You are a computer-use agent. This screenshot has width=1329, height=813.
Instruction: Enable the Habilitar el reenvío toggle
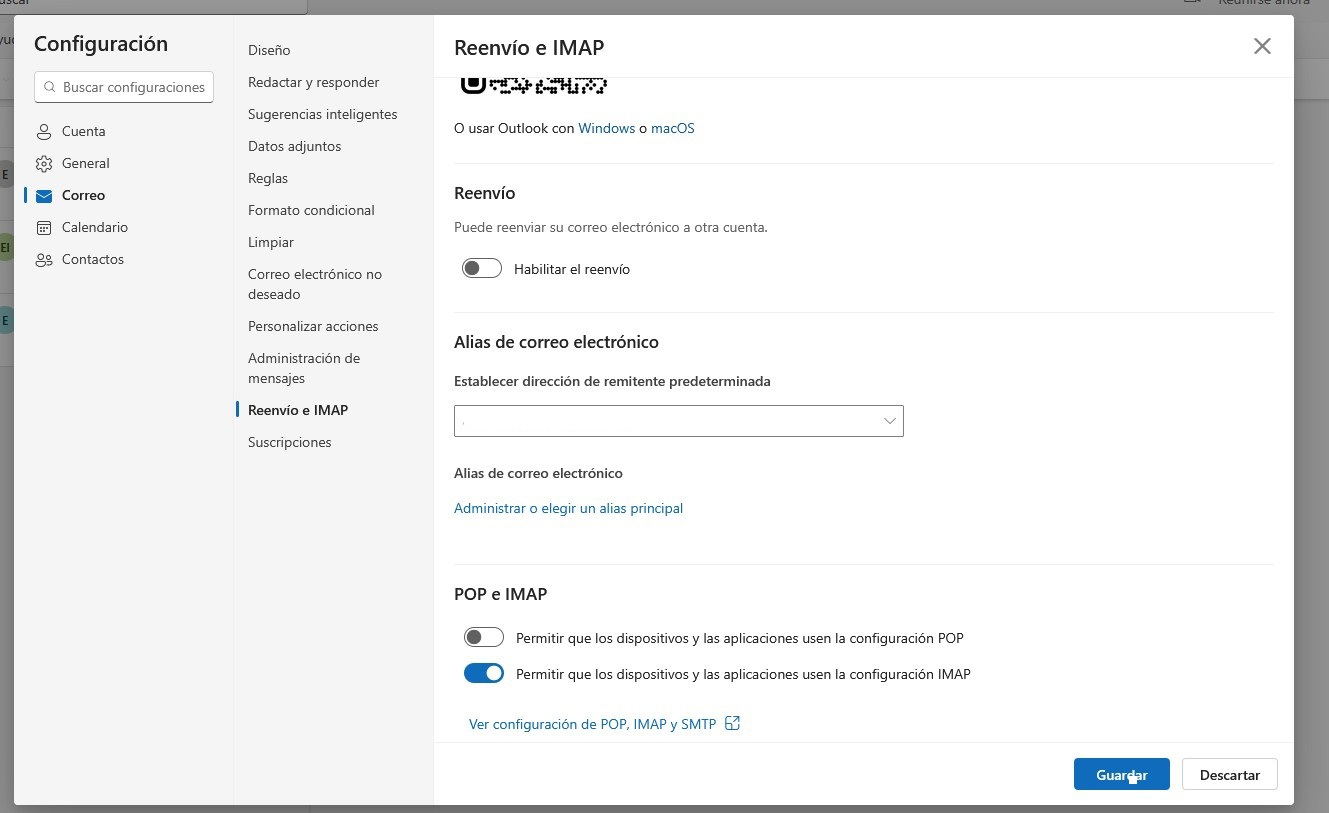(482, 269)
